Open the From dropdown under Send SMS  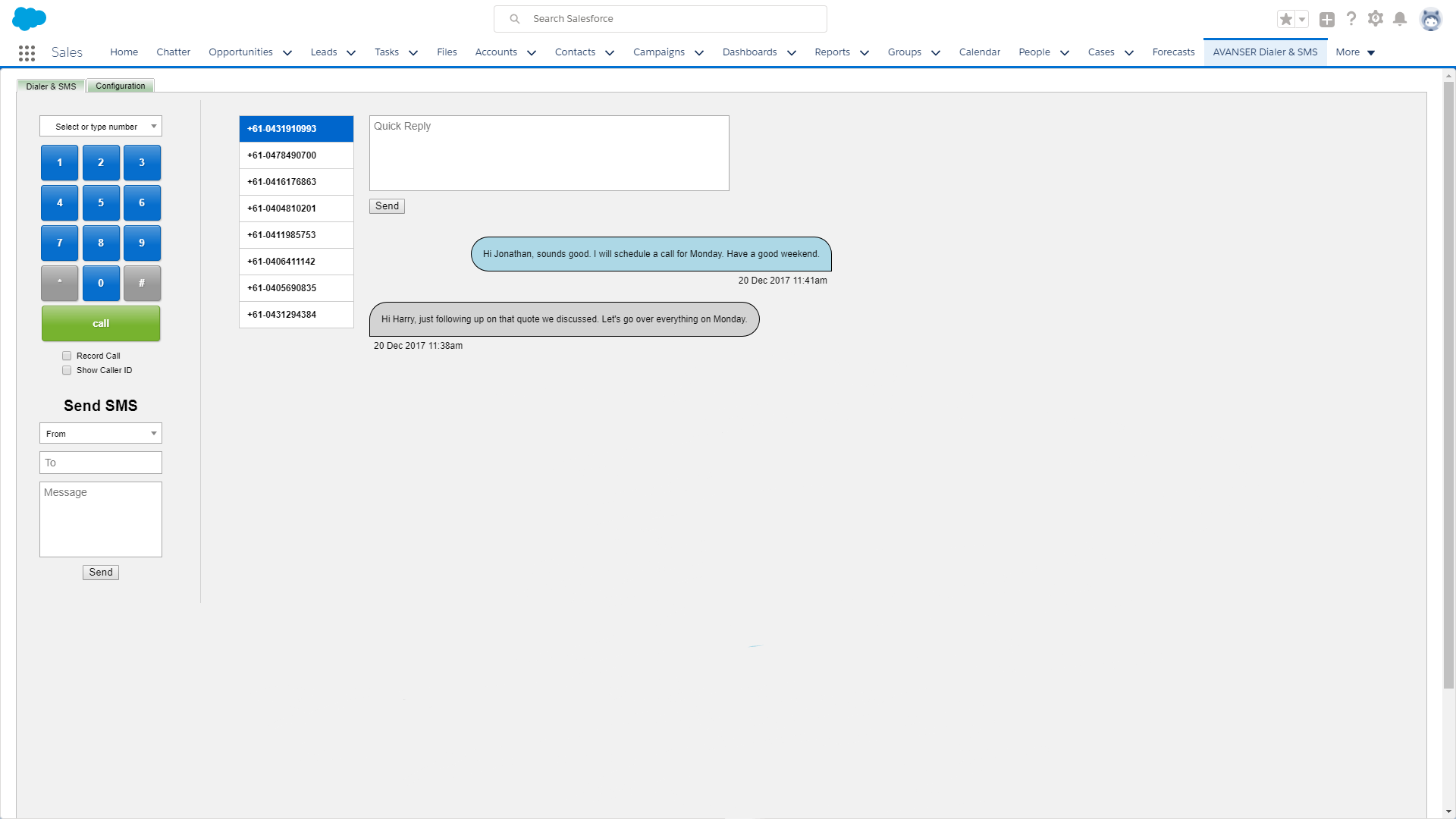tap(101, 433)
